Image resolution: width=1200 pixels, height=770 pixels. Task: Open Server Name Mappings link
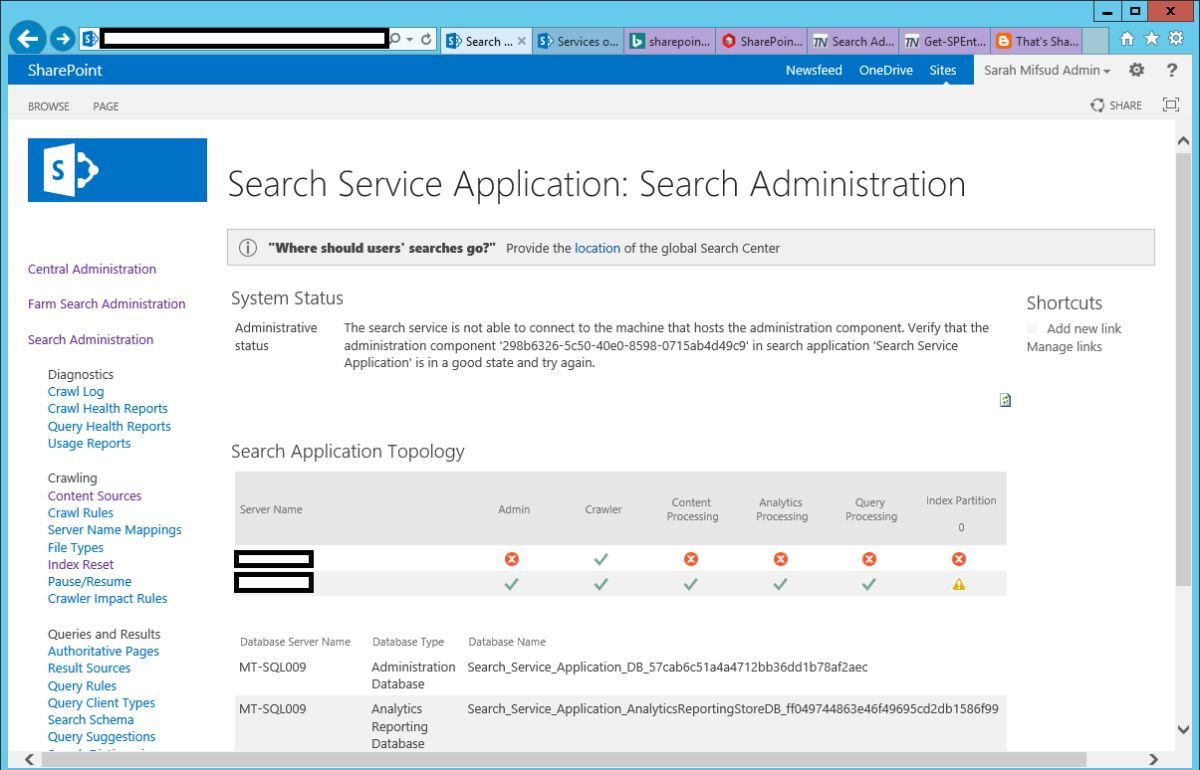click(115, 530)
